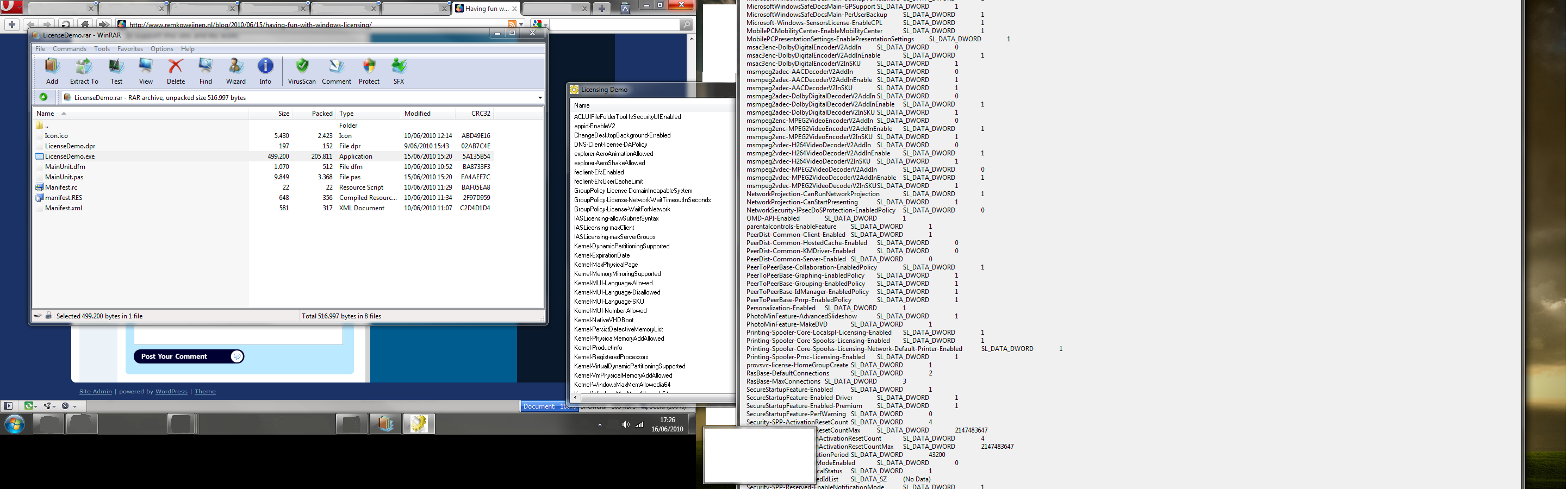Follow the WordPress footer link

point(171,392)
